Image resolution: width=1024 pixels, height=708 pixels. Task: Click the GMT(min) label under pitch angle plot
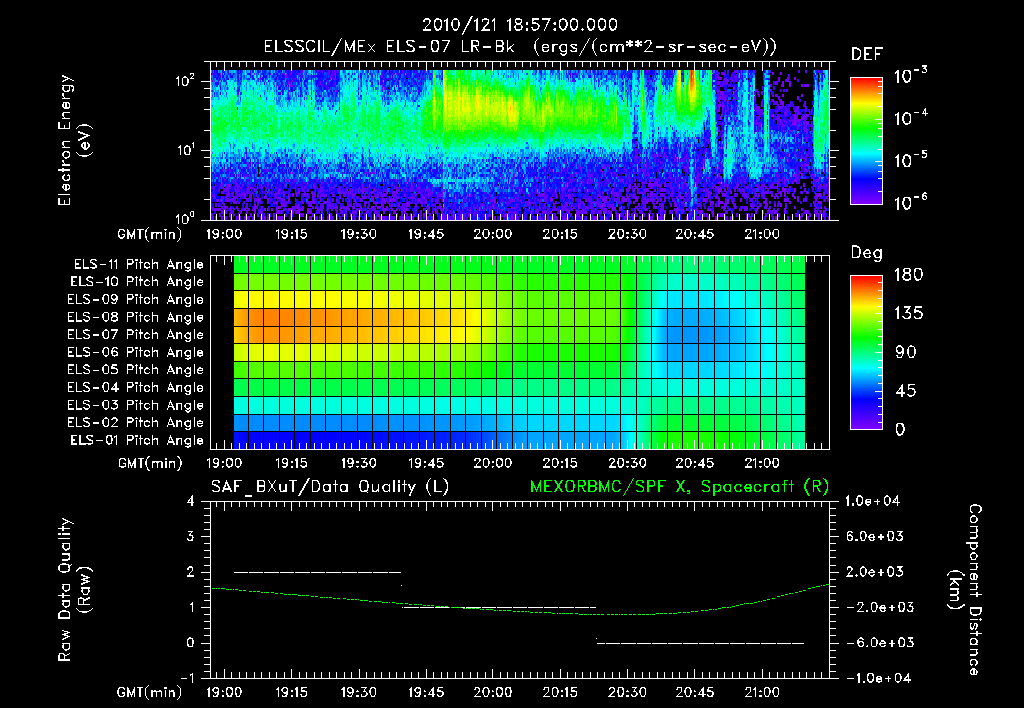click(x=150, y=463)
